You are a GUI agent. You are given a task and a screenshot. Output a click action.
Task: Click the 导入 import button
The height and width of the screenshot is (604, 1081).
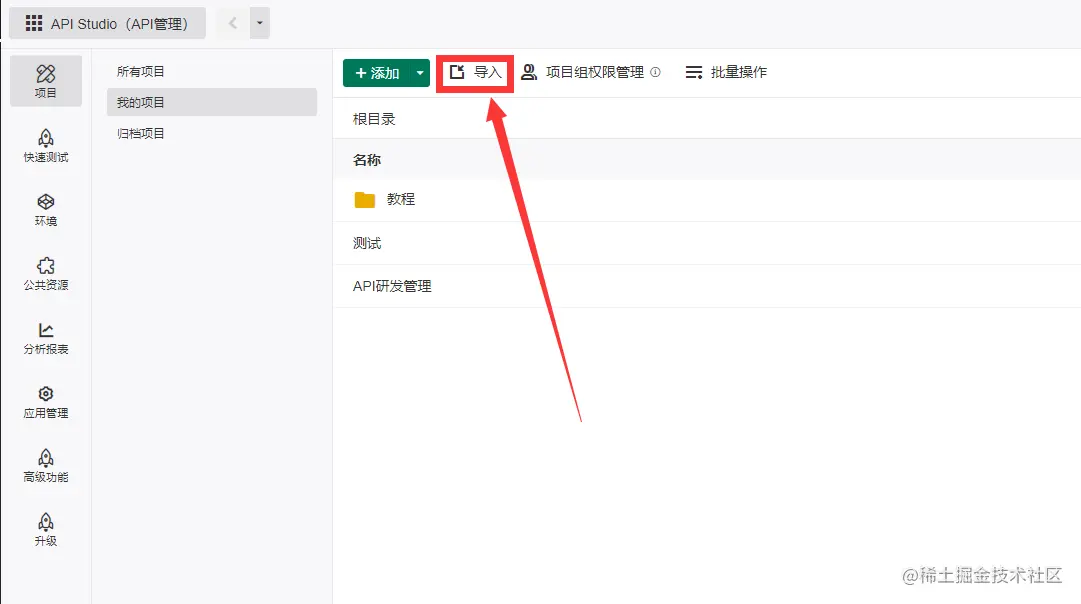point(474,71)
